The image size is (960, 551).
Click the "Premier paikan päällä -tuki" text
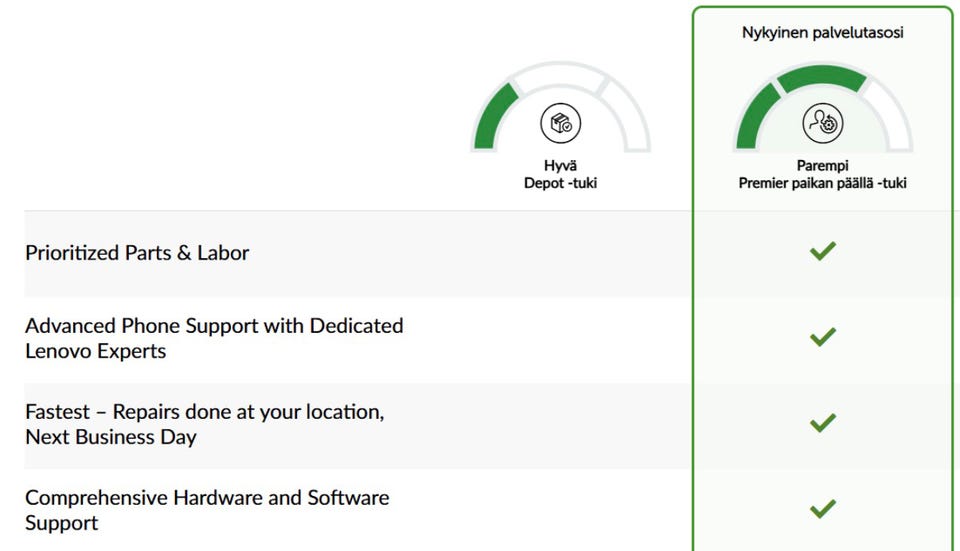coord(822,183)
